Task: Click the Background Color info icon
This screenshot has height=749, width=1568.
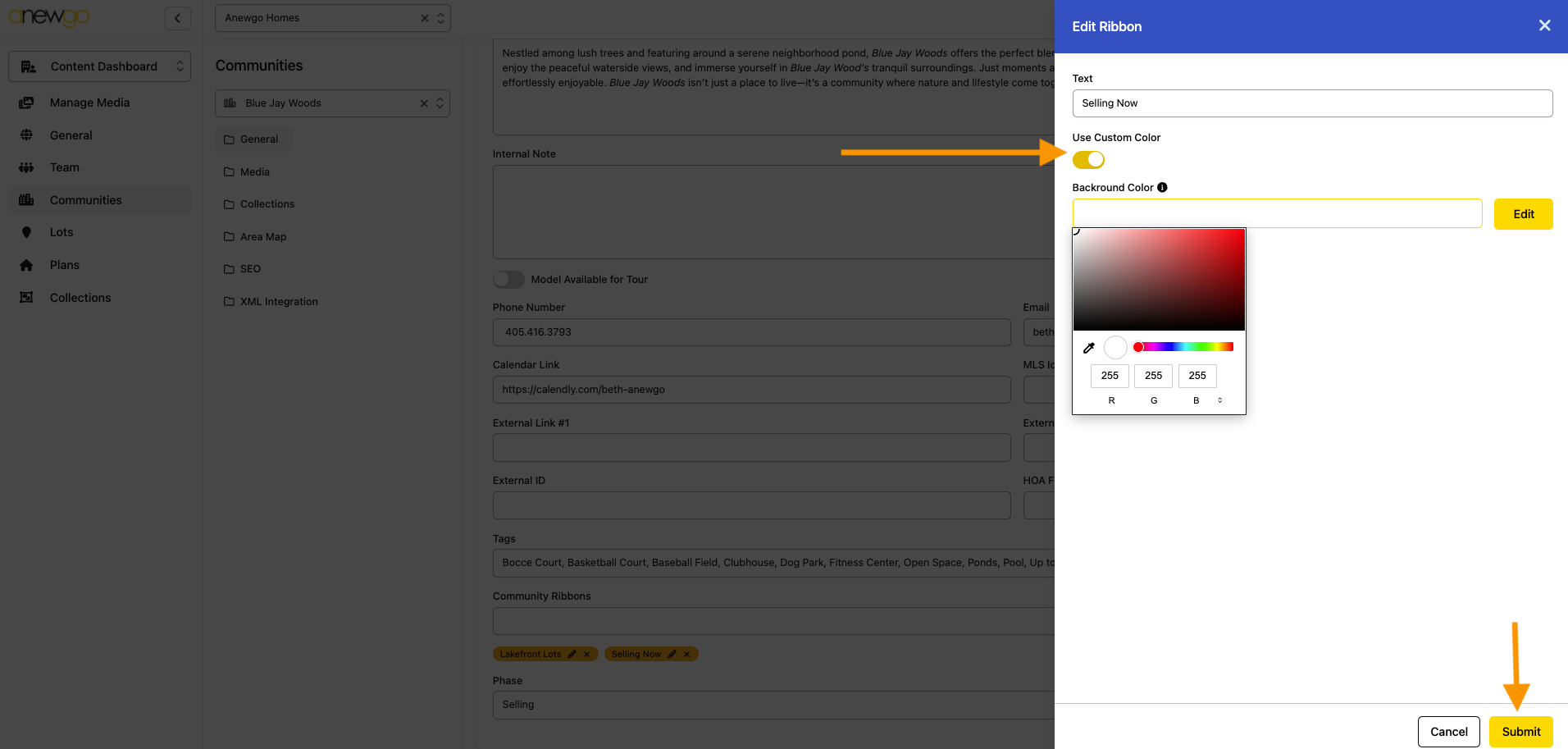Action: [x=1162, y=188]
